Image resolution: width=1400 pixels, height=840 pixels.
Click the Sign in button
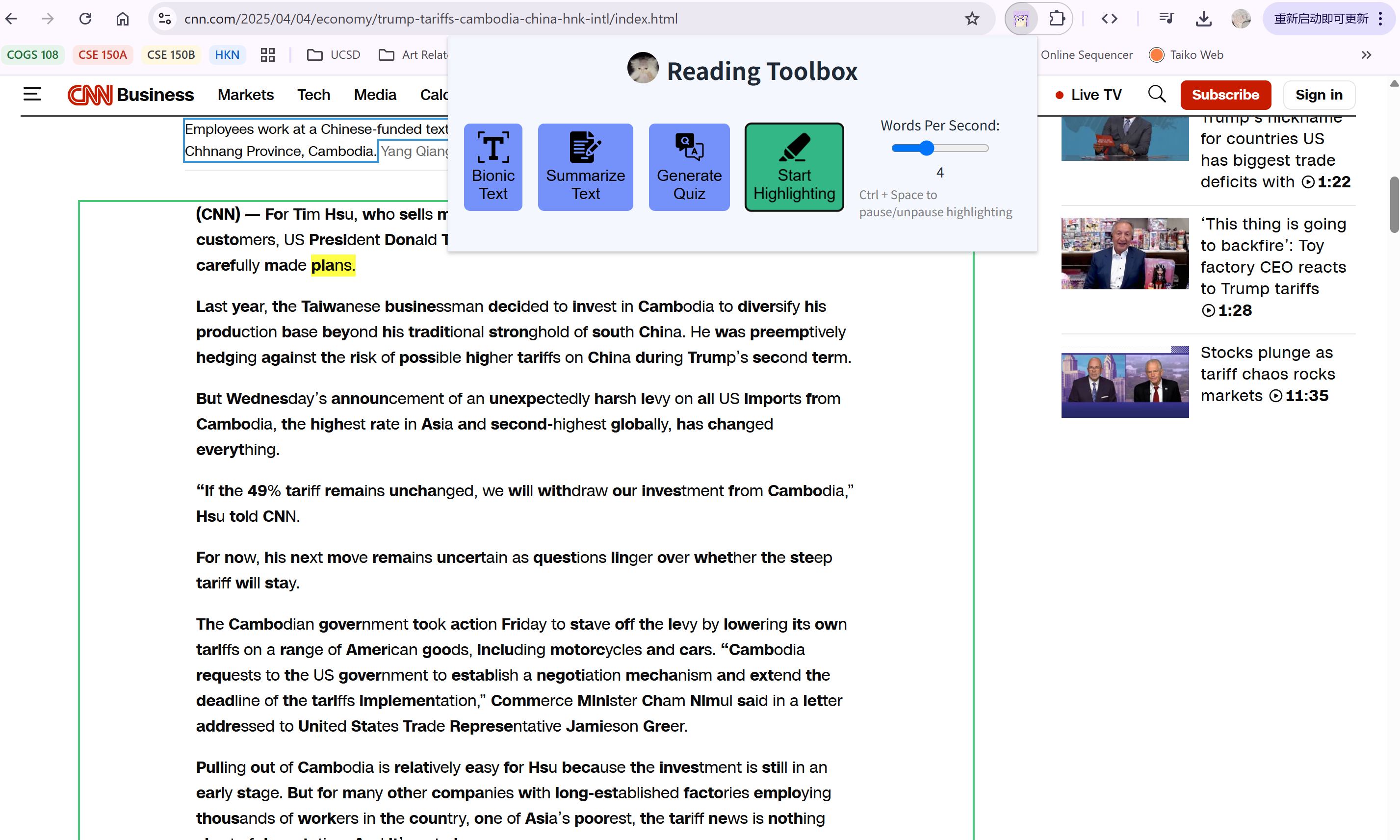click(1319, 95)
